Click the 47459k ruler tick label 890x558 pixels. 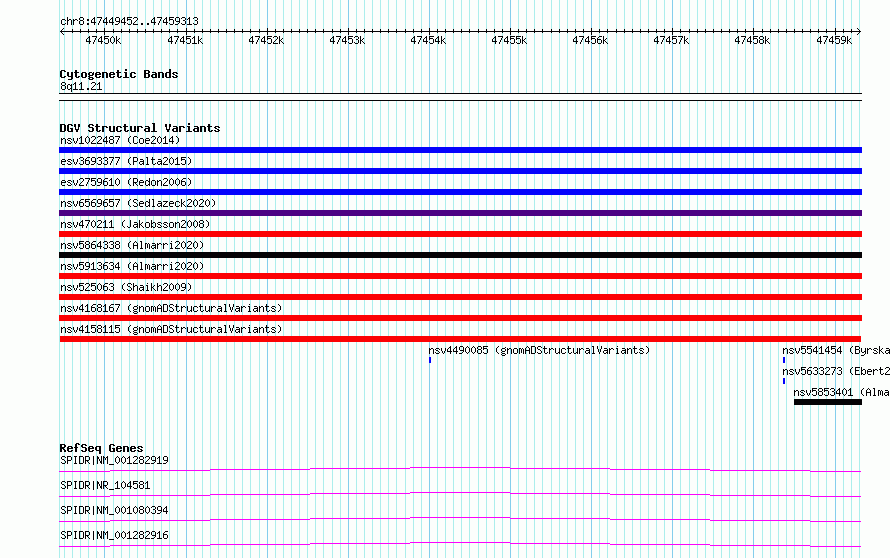(834, 40)
